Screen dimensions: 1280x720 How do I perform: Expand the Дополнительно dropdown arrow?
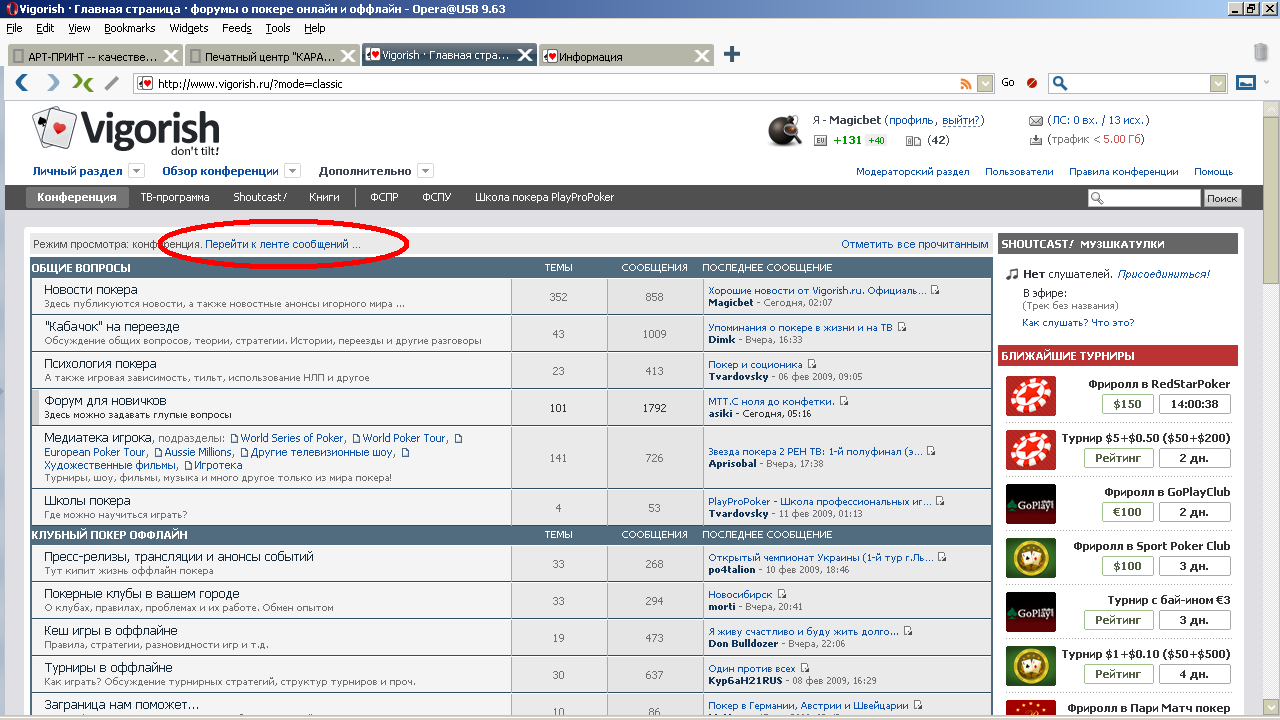pos(425,171)
